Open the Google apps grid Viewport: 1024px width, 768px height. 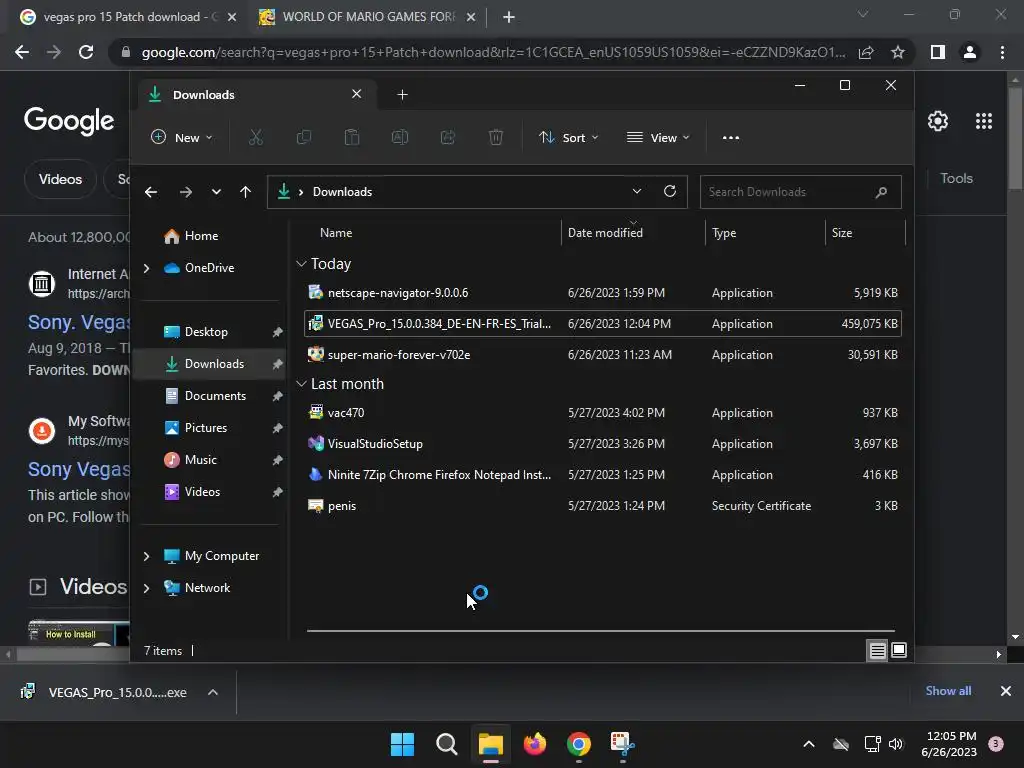984,121
